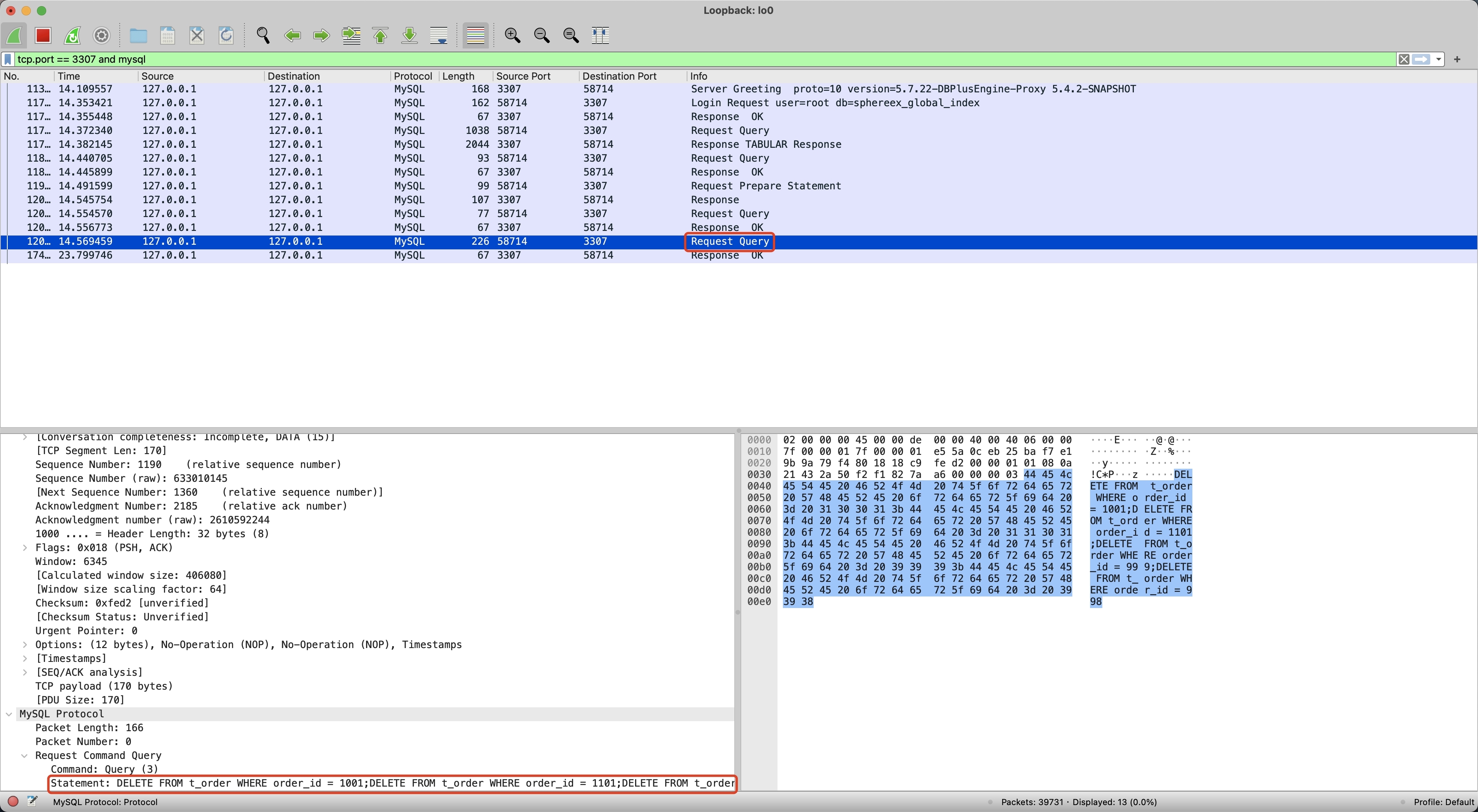
Task: Open capture options gear icon
Action: point(102,35)
